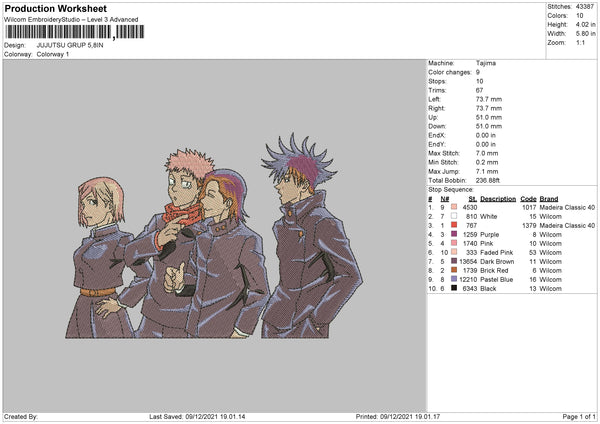Viewport: 600px width, 424px height.
Task: Click the Zoom value '1:1'
Action: pos(580,42)
